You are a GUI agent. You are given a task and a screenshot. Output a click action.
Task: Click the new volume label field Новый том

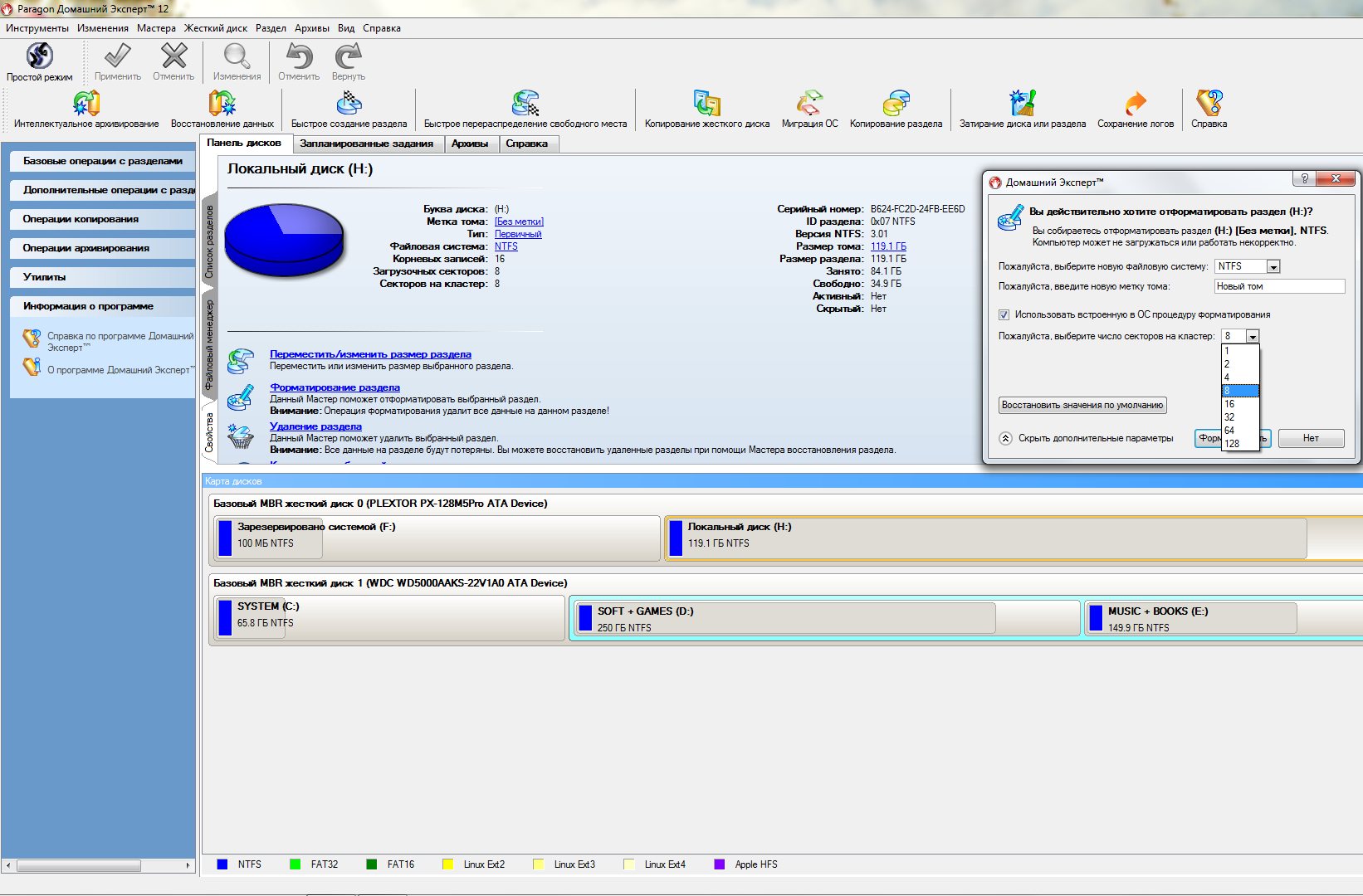(x=1279, y=286)
